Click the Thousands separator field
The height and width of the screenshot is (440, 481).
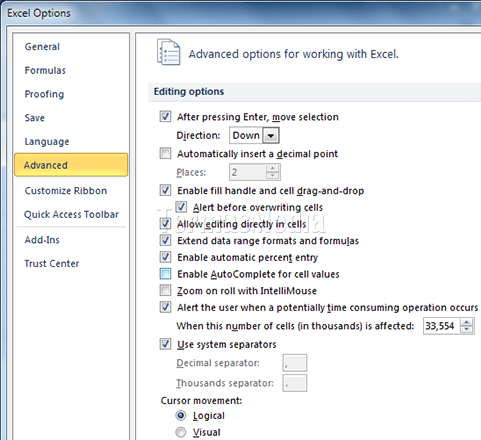click(x=295, y=383)
